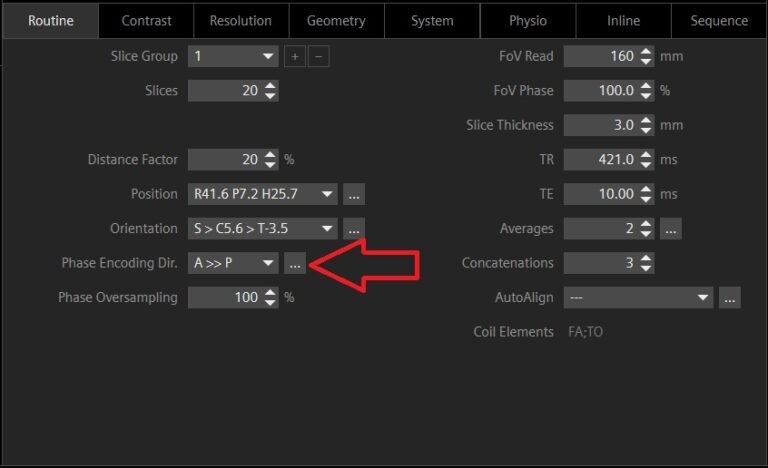Switch to the Contrast tab
This screenshot has width=768, height=468.
146,20
